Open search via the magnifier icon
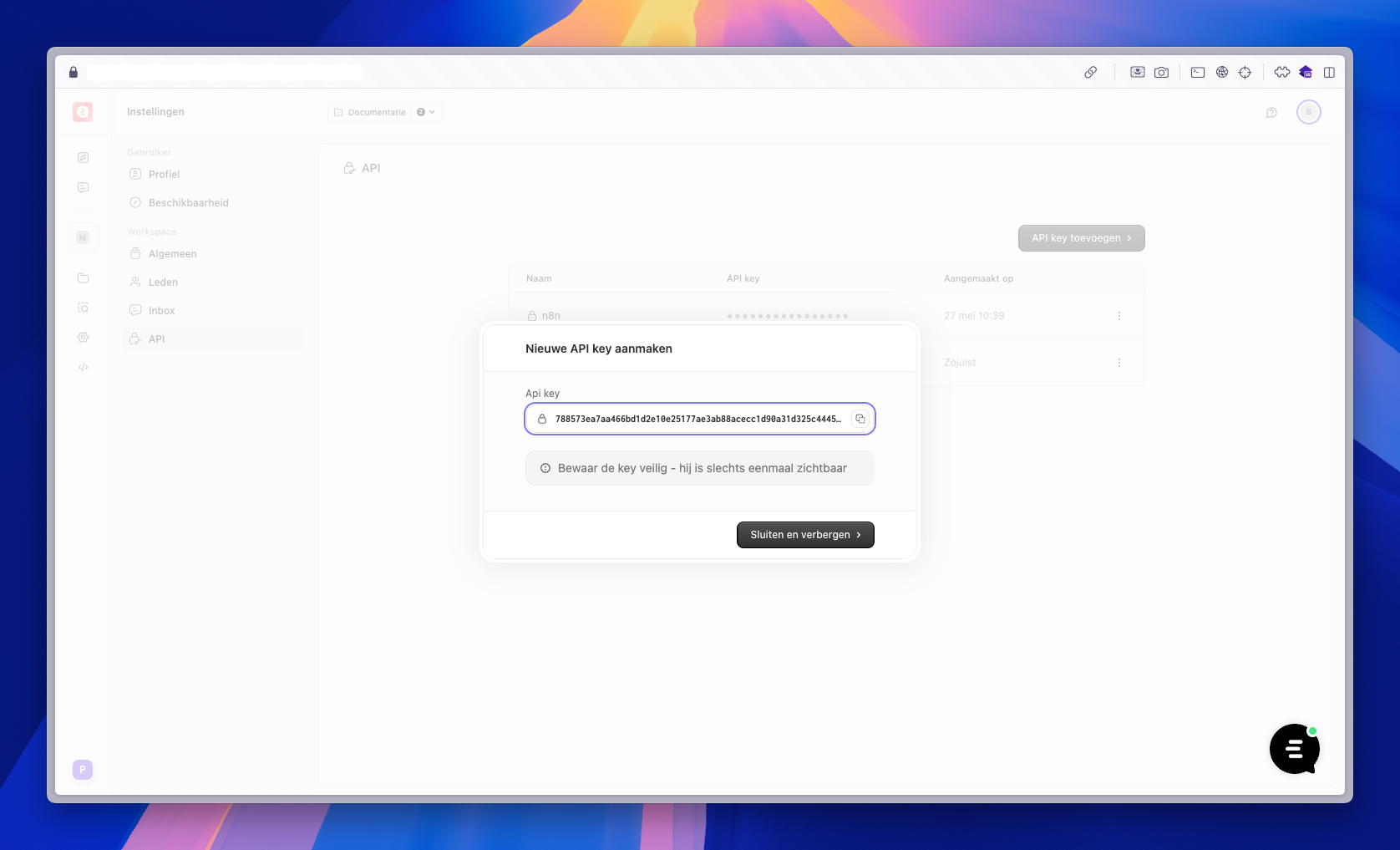Screen dimensions: 1400x850 (x=83, y=308)
